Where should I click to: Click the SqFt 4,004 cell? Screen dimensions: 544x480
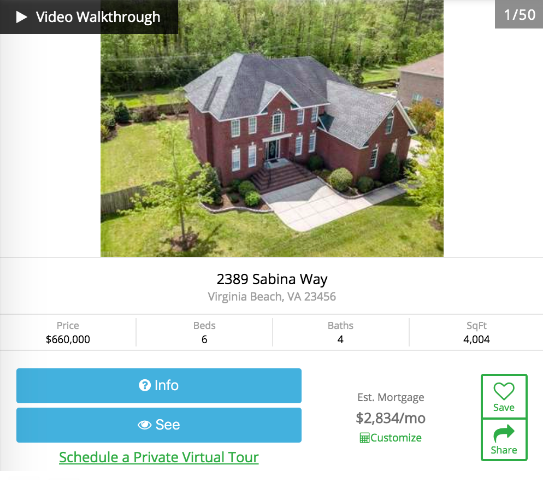pyautogui.click(x=477, y=332)
